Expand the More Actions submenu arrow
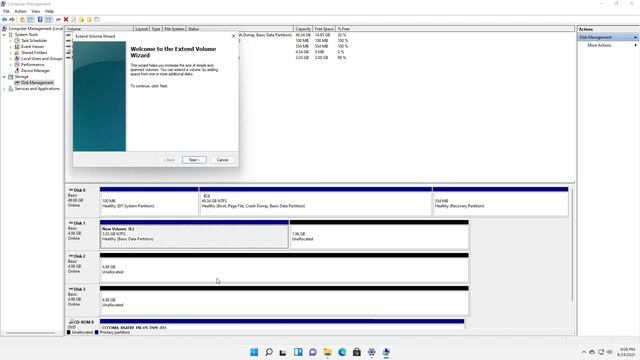 point(636,45)
